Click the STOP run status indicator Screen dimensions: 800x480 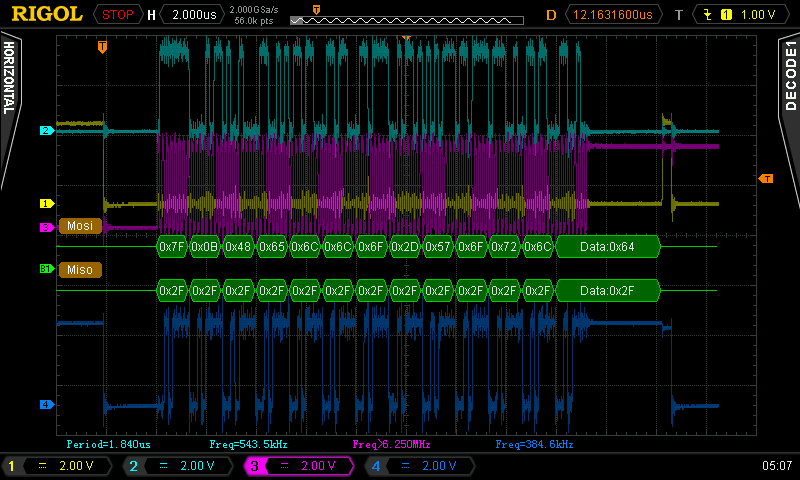[x=117, y=14]
